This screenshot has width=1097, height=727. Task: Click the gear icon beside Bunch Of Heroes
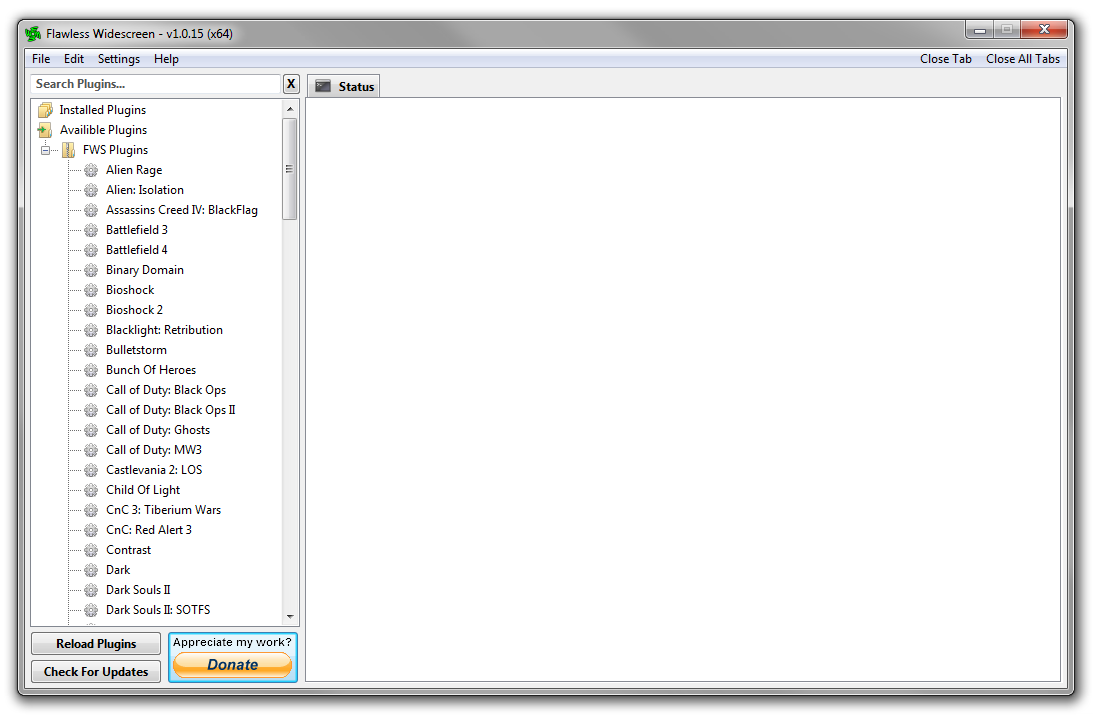[x=91, y=370]
